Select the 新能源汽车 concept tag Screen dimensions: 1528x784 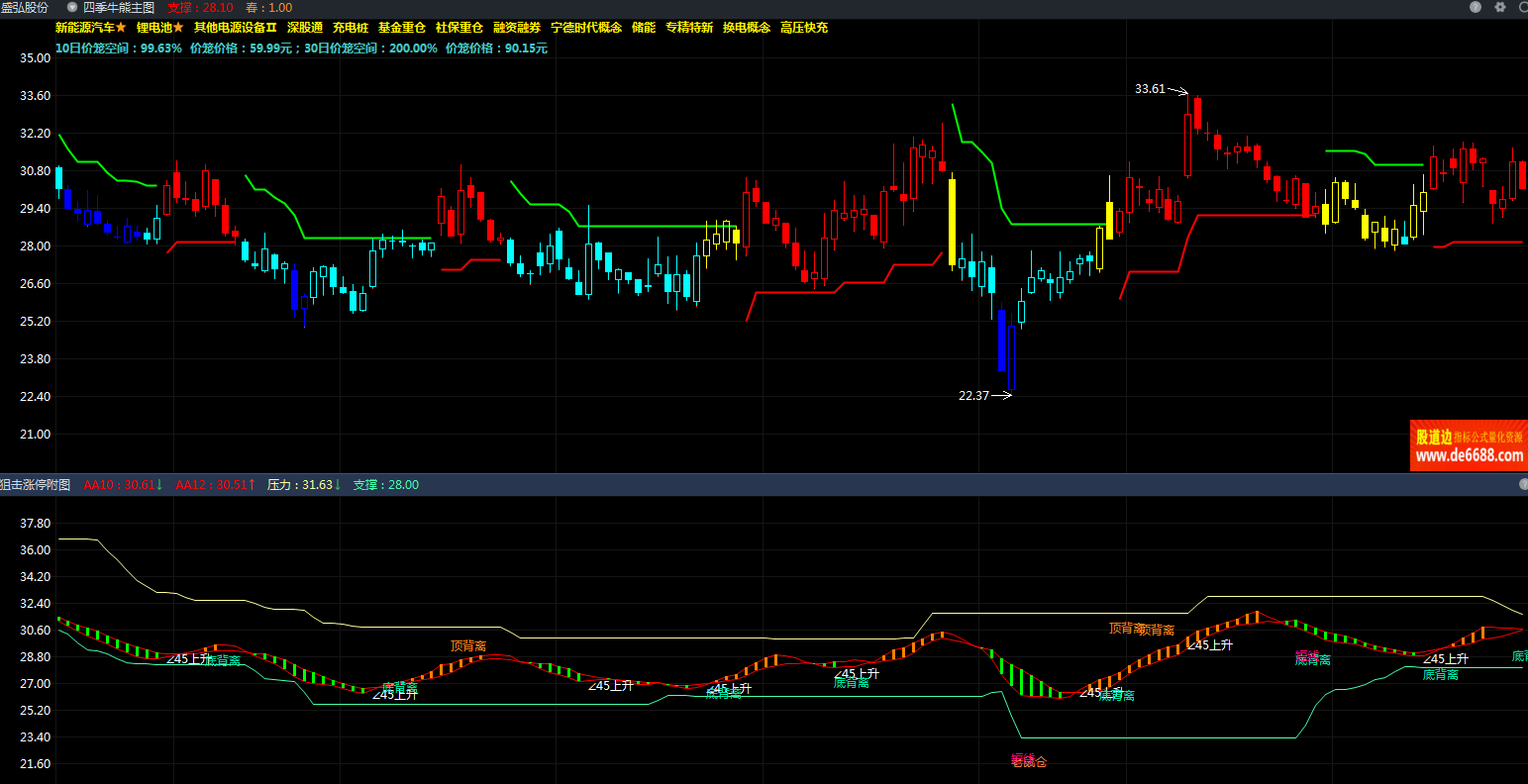[90, 28]
